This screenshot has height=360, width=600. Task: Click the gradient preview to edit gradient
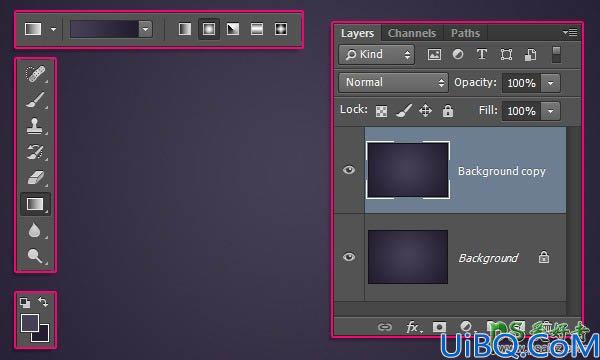pyautogui.click(x=104, y=29)
